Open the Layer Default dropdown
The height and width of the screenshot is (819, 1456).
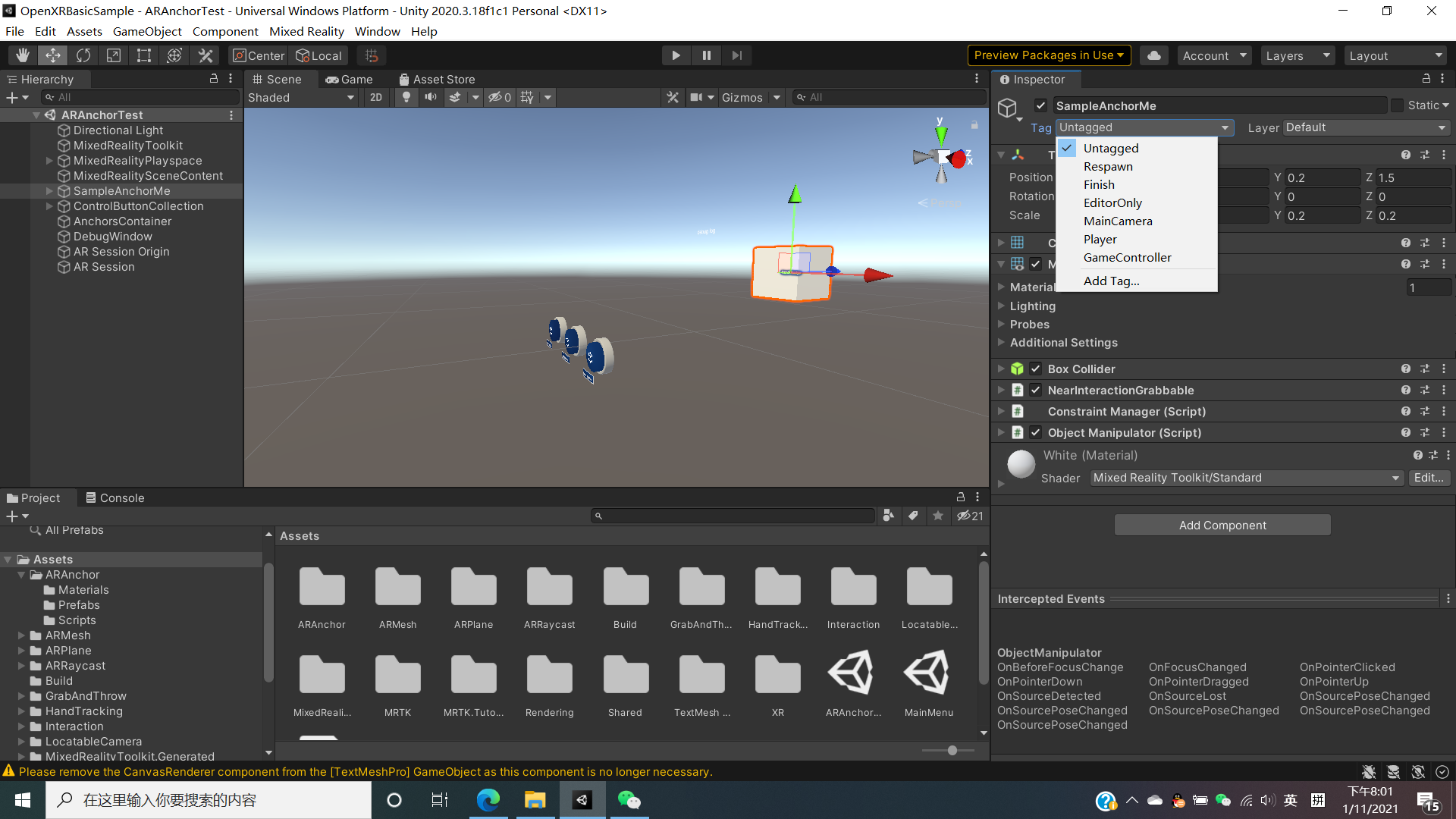click(1367, 127)
